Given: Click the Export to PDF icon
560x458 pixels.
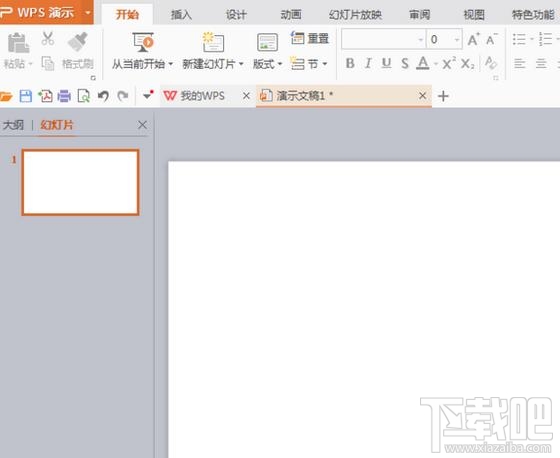Looking at the screenshot, I should [45, 96].
